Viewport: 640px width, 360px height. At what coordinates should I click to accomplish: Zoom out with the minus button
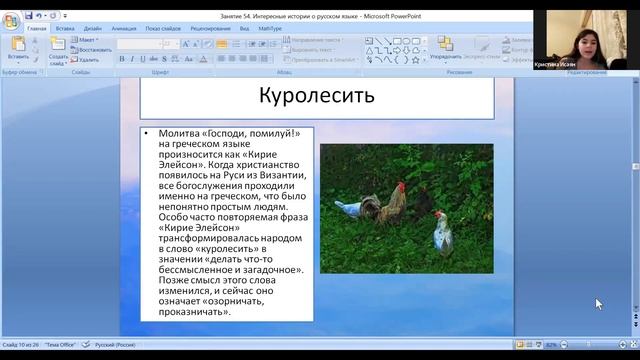564,345
